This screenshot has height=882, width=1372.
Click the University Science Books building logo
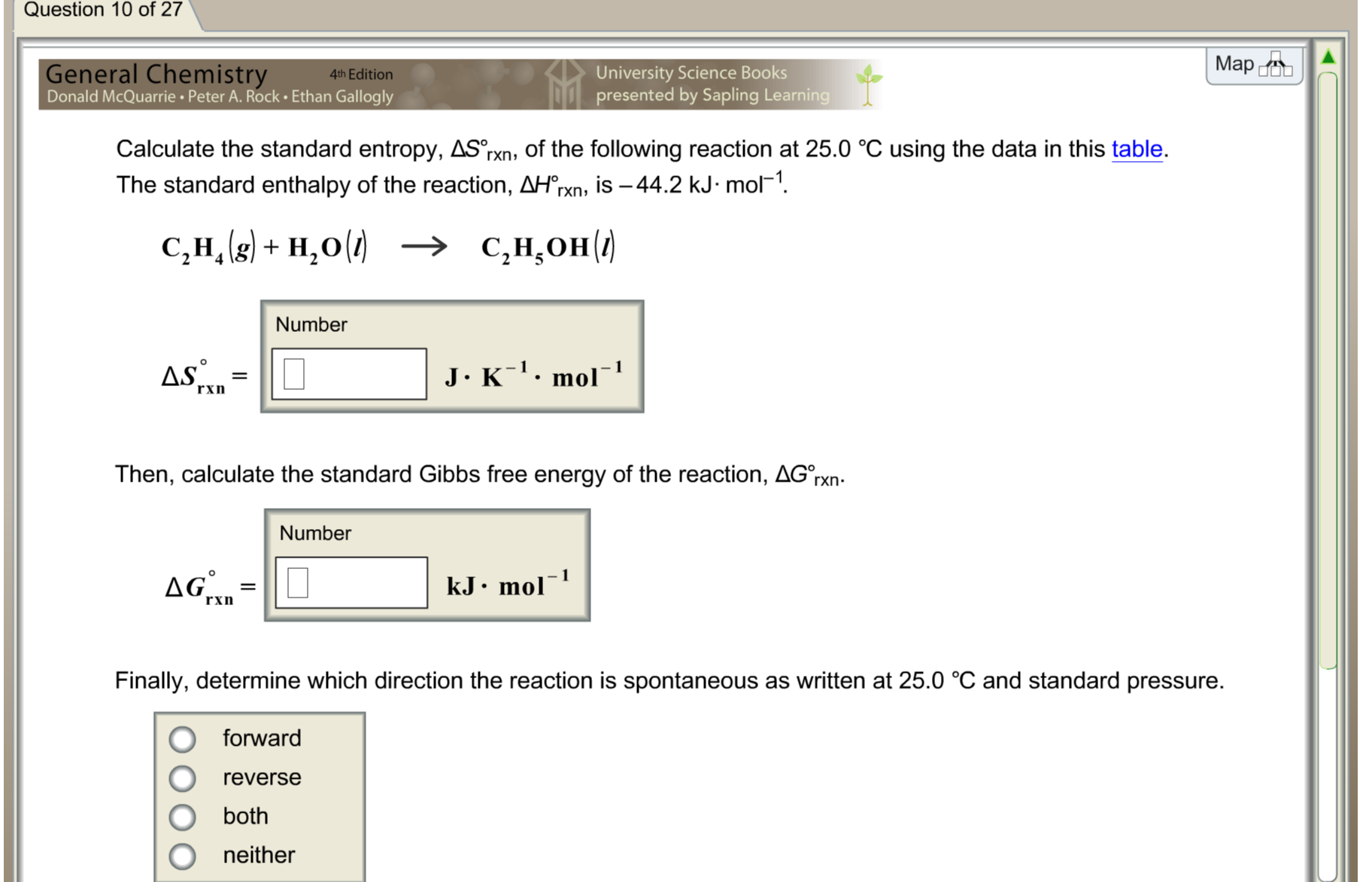point(564,84)
